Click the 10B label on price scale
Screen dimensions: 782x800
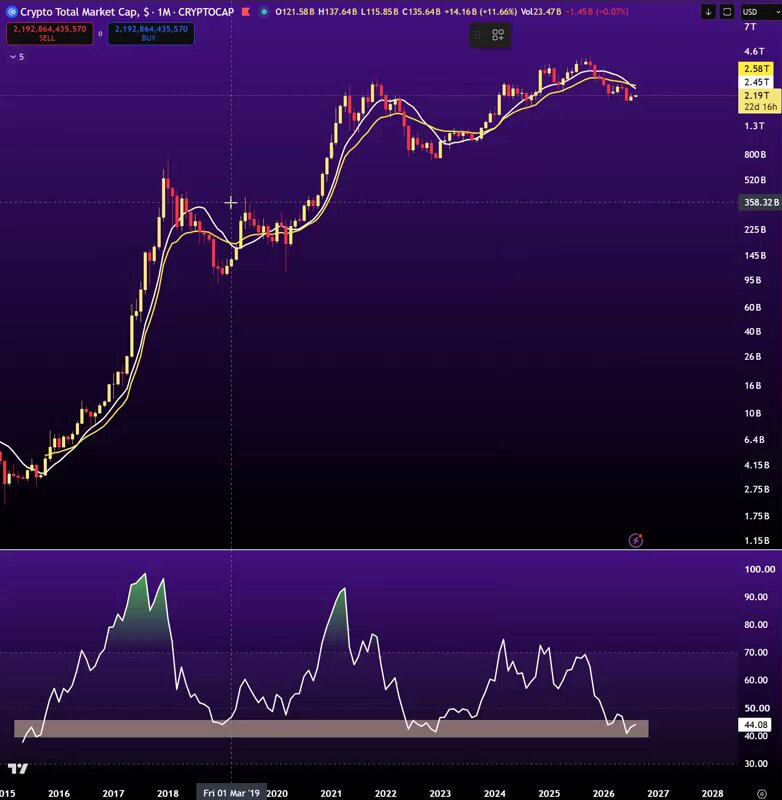pyautogui.click(x=753, y=413)
